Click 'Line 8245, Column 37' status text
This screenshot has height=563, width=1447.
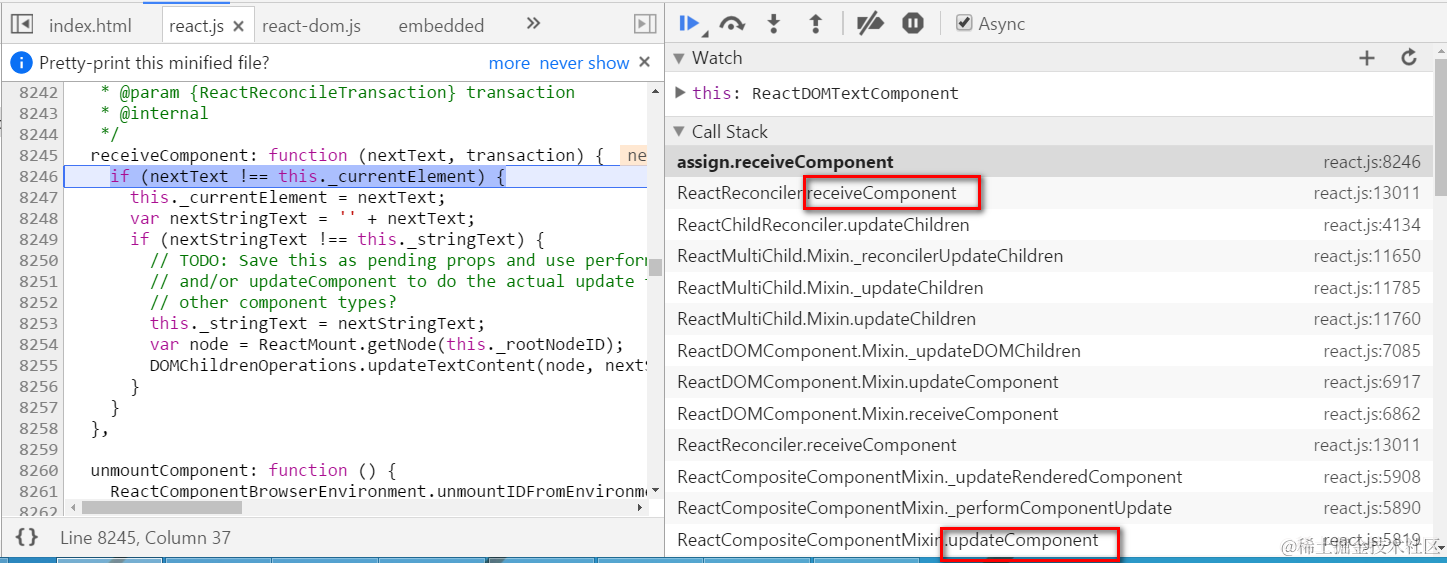click(145, 537)
